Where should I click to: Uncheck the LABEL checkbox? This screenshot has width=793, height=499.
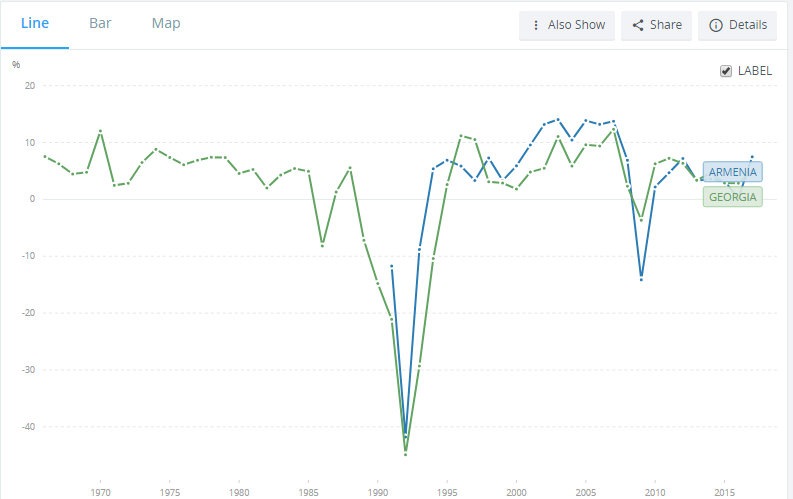click(x=726, y=71)
